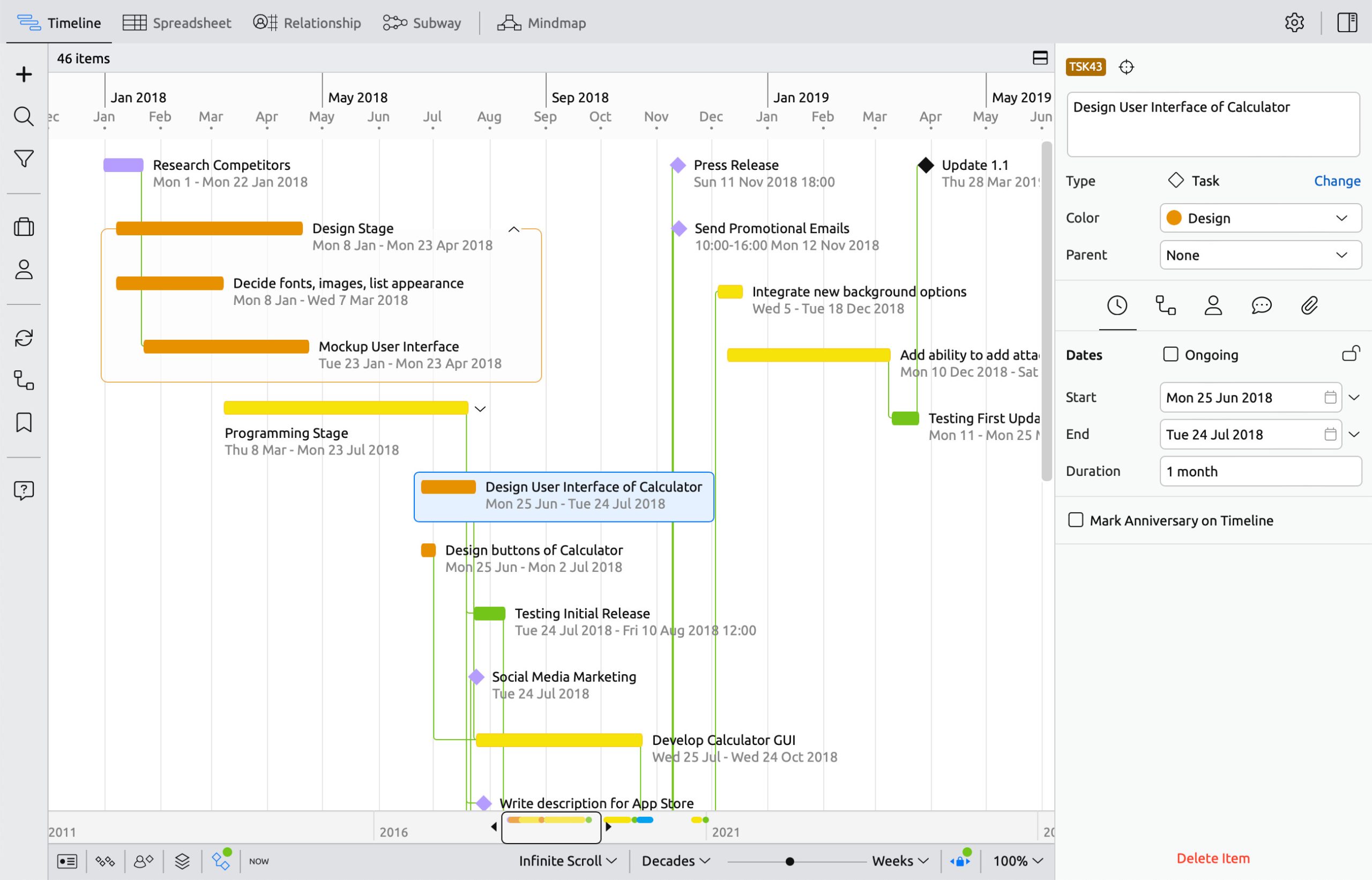Open the comments bubble section in inspector
This screenshot has height=880, width=1372.
point(1261,305)
